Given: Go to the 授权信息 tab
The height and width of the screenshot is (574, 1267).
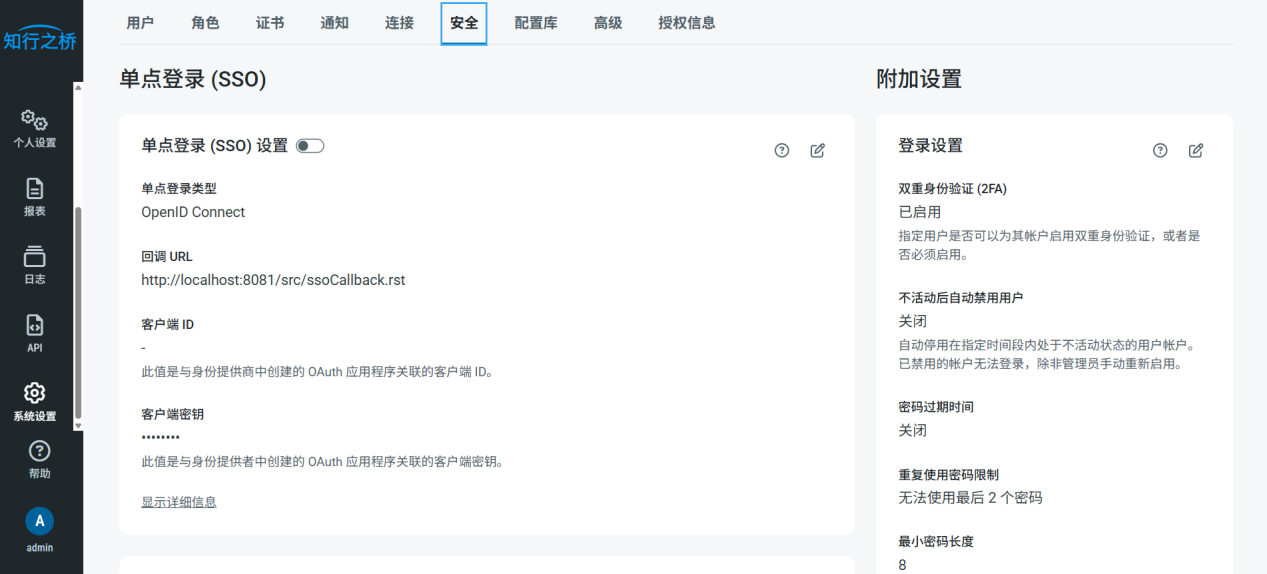Looking at the screenshot, I should tap(687, 23).
